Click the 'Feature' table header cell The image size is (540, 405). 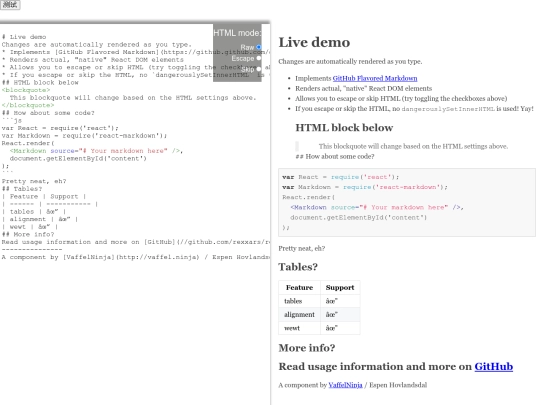[x=299, y=288]
